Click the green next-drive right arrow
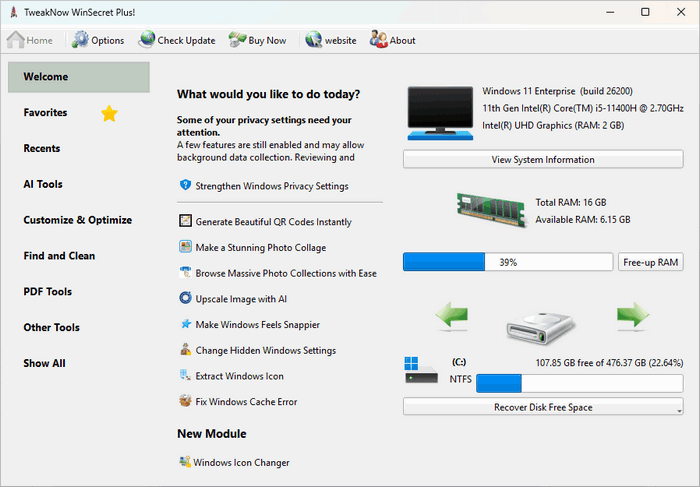Viewport: 700px width, 487px height. (633, 316)
